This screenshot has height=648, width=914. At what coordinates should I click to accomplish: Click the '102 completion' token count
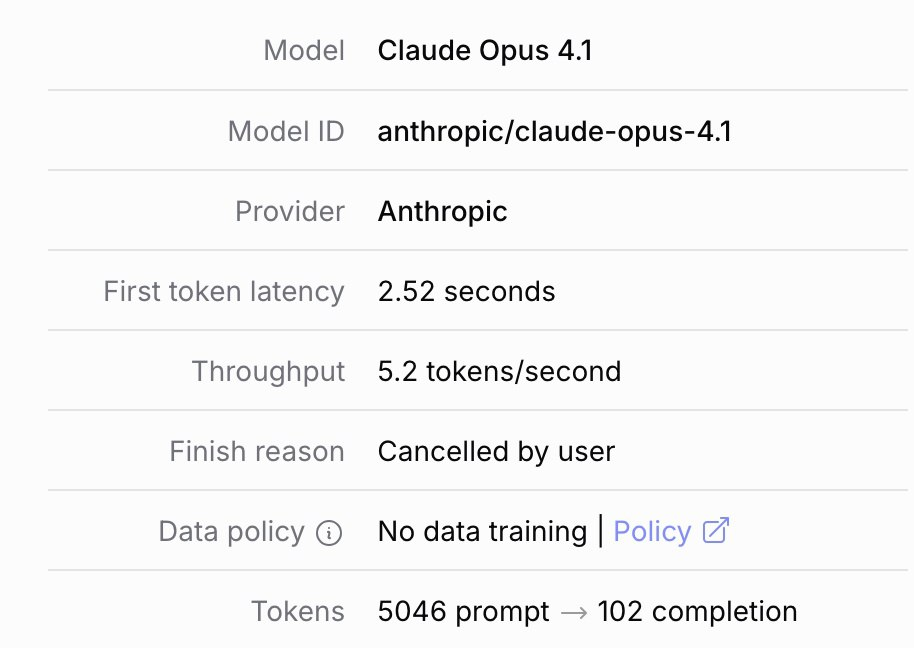pos(697,611)
